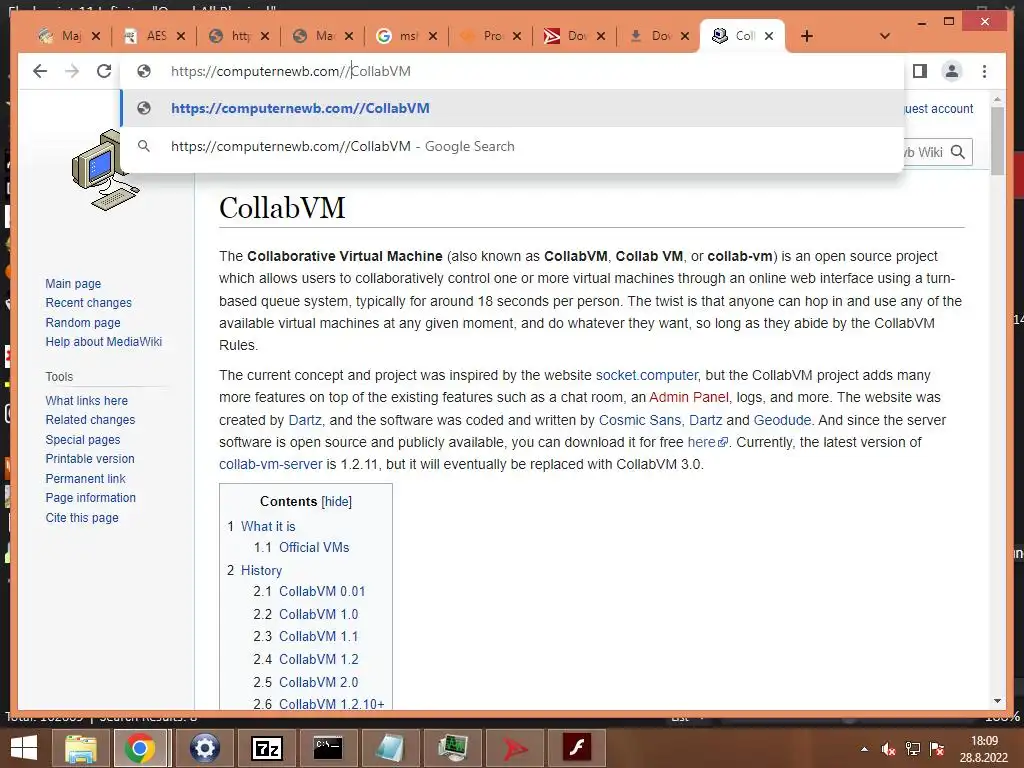Image resolution: width=1024 pixels, height=768 pixels.
Task: Open Cite this page link
Action: (82, 517)
